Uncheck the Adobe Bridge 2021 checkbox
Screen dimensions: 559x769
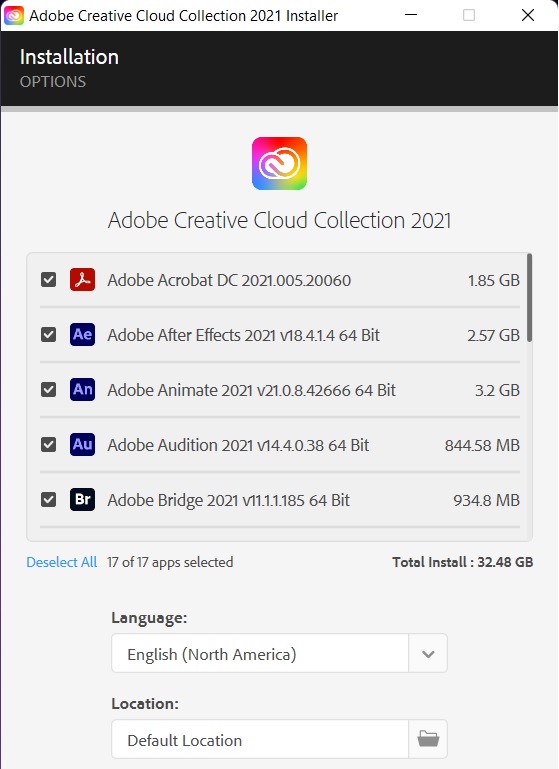(x=48, y=499)
